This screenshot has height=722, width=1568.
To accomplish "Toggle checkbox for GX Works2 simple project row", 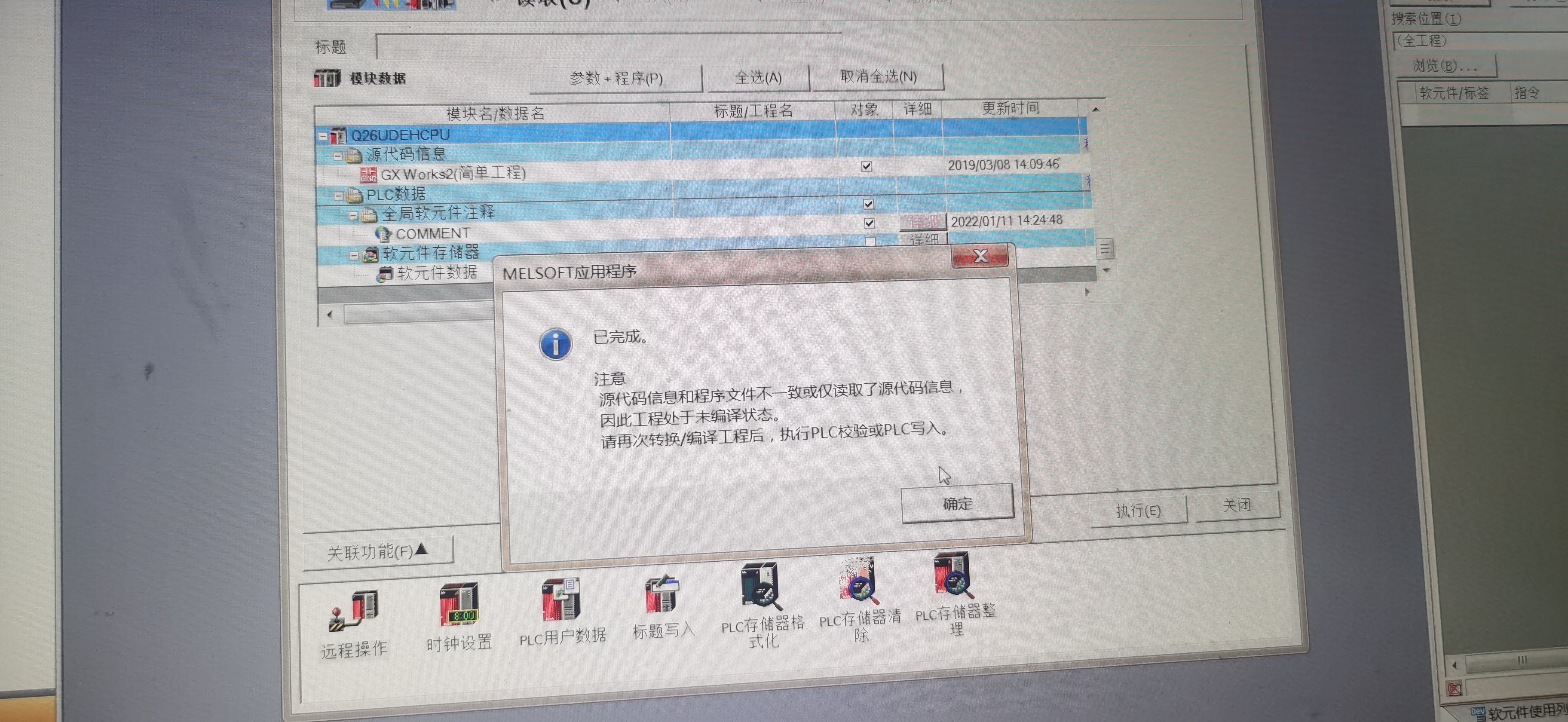I will (x=866, y=166).
